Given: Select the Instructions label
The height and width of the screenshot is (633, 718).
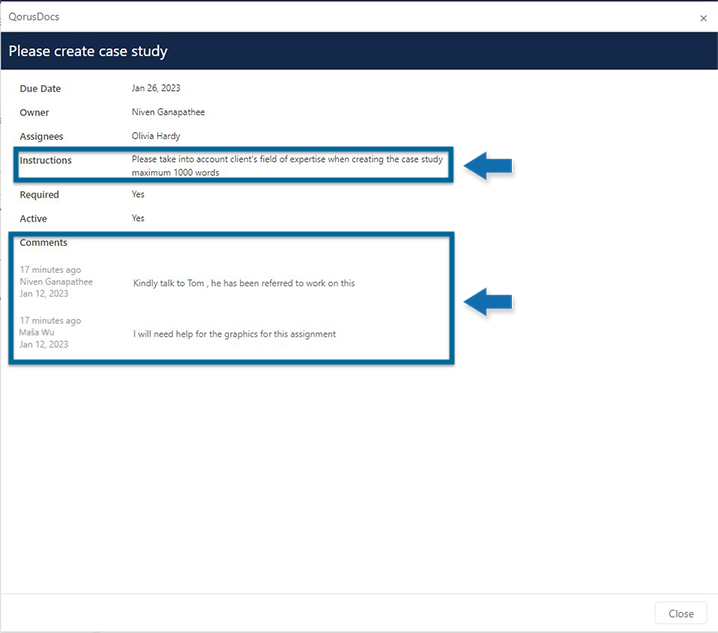Looking at the screenshot, I should tap(46, 160).
